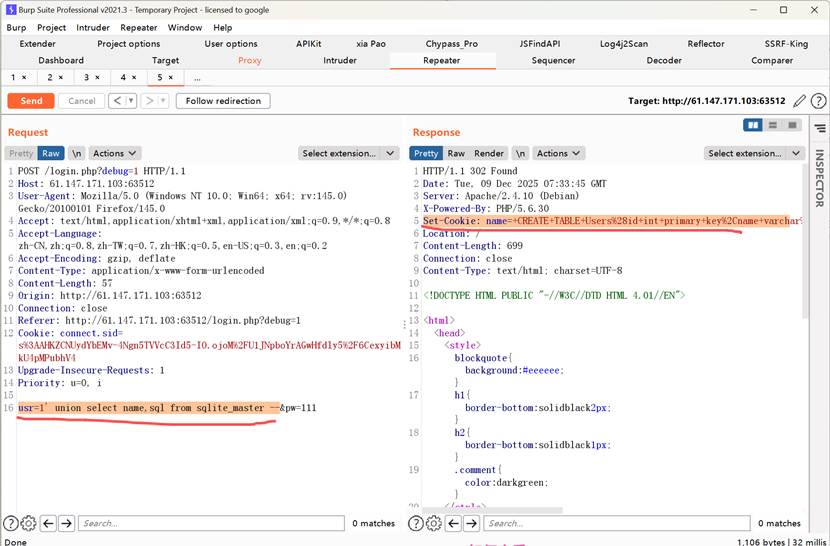Click the Burp Suite logo icon in title bar
The height and width of the screenshot is (546, 830).
11,10
